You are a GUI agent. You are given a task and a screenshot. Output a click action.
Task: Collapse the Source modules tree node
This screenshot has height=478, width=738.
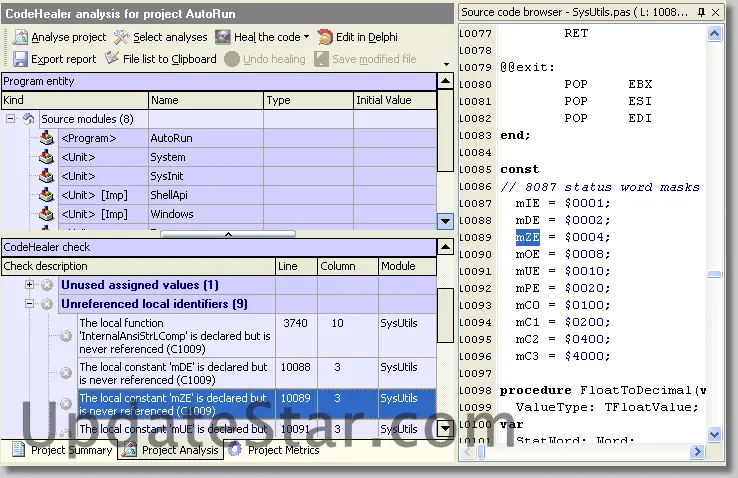click(11, 119)
